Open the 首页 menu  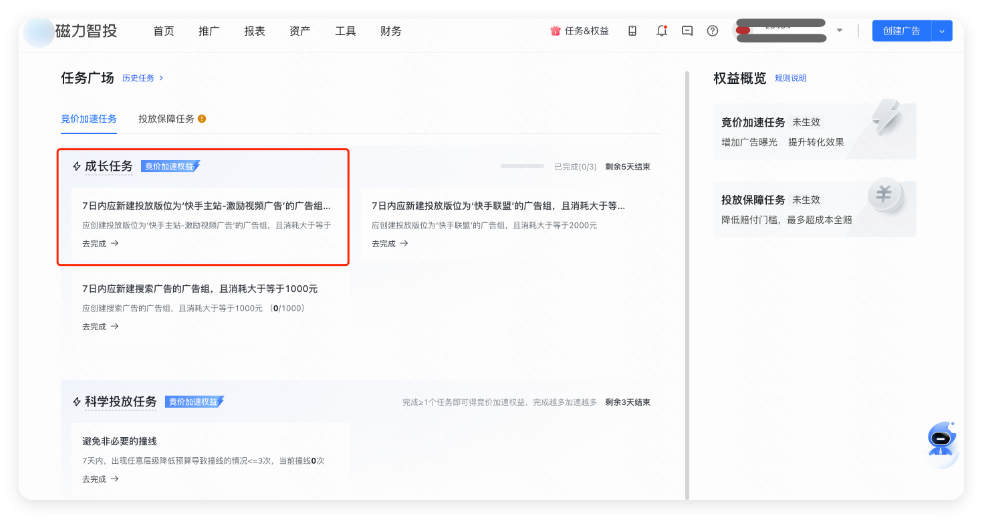(163, 31)
